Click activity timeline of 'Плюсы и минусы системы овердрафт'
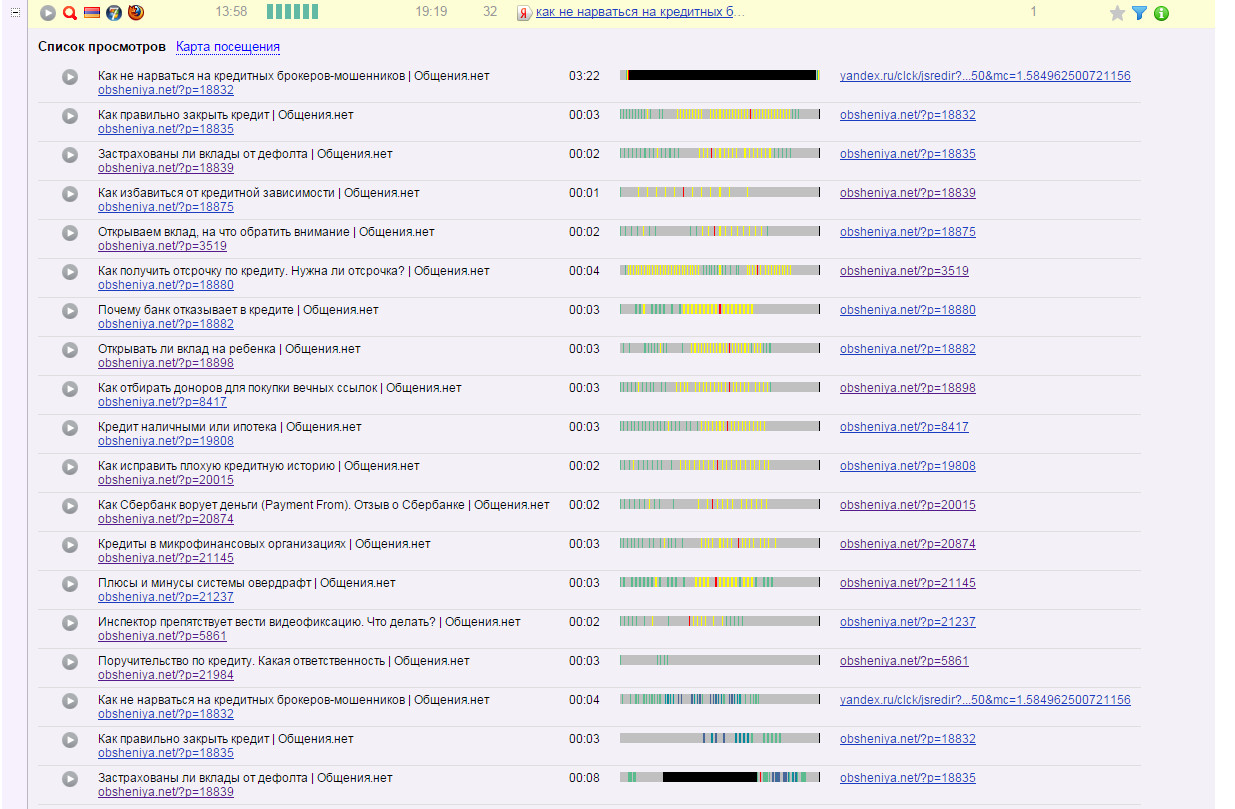The image size is (1235, 809). click(x=720, y=583)
